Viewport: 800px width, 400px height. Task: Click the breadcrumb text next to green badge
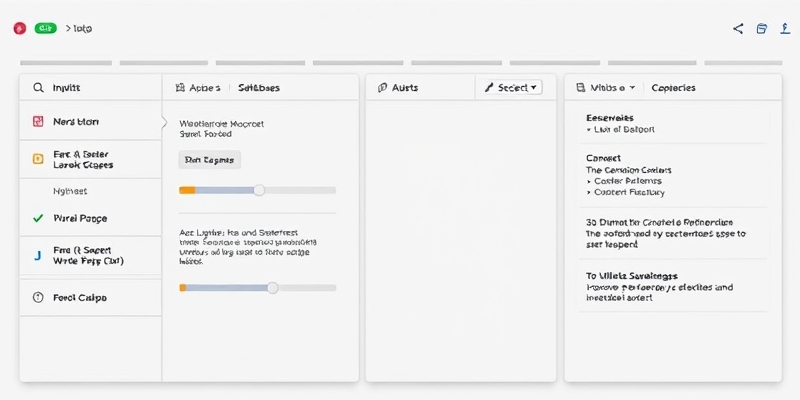pyautogui.click(x=80, y=29)
